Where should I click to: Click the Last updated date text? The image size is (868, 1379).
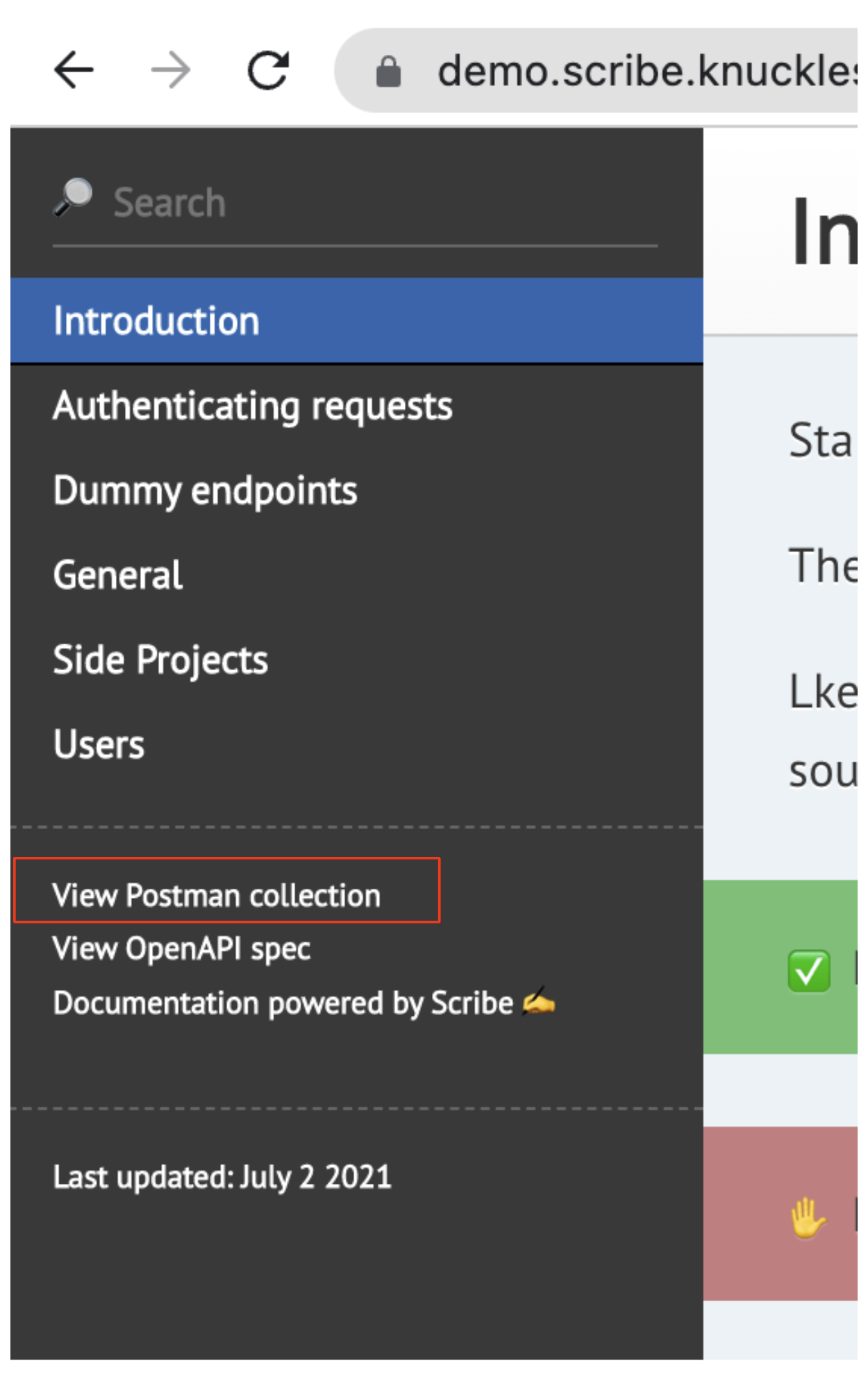point(222,1177)
